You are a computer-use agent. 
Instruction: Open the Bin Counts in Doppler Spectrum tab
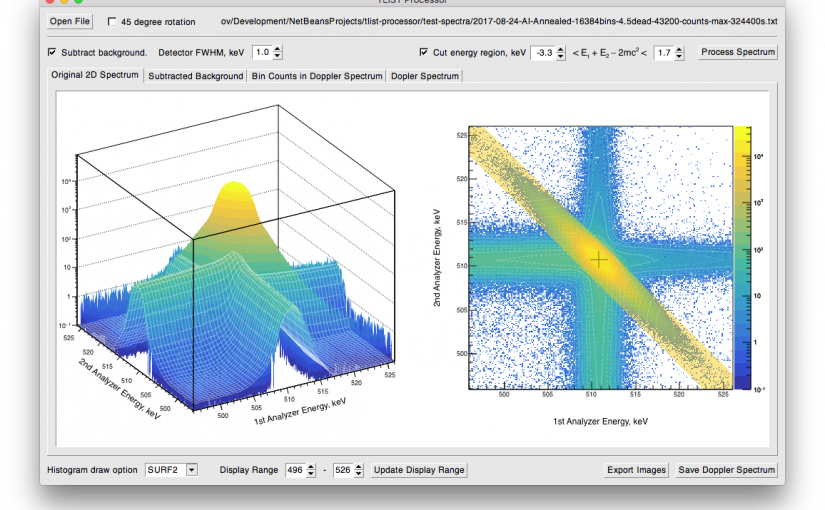tap(317, 75)
